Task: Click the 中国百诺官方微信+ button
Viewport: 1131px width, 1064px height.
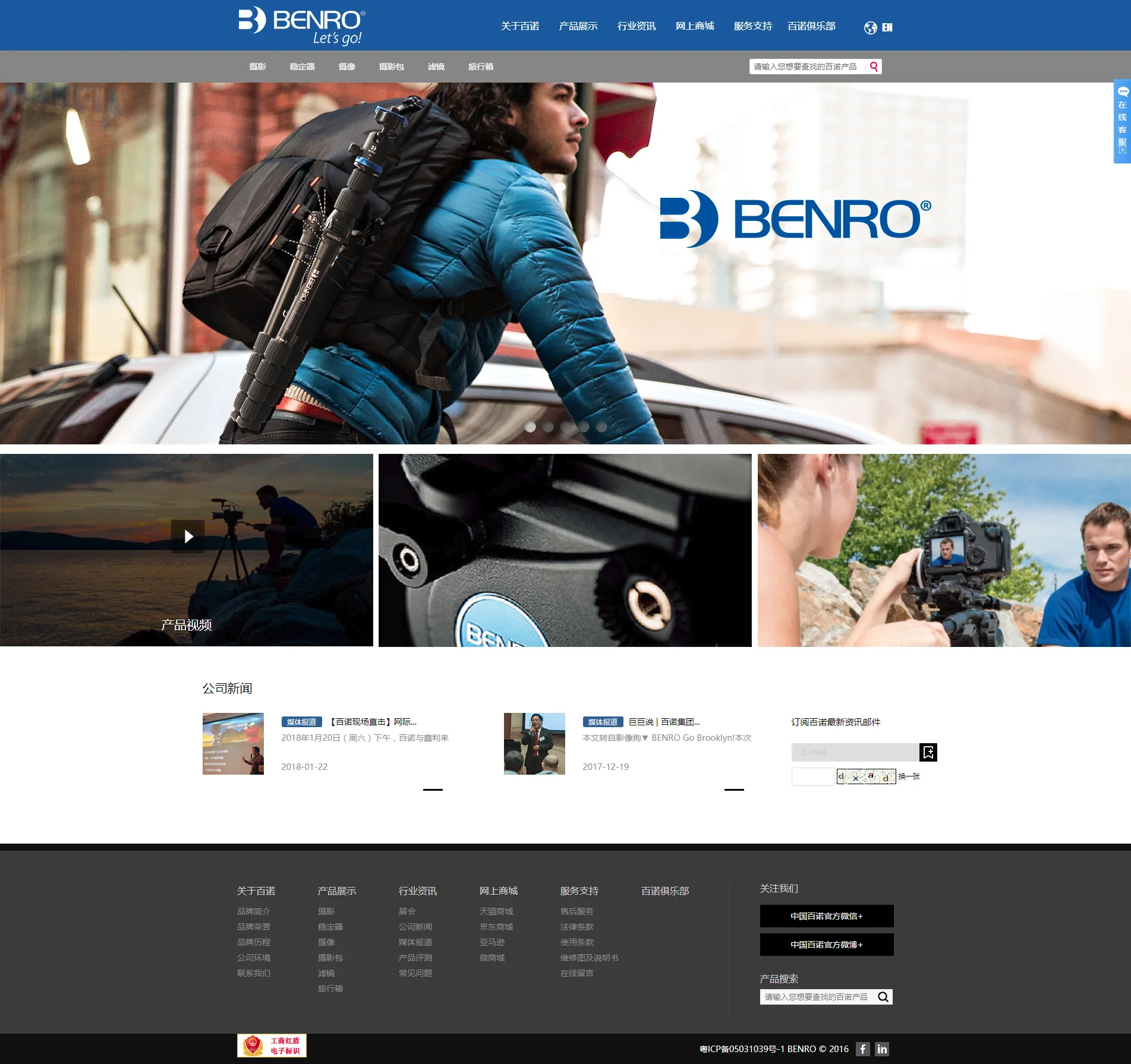Action: (826, 916)
